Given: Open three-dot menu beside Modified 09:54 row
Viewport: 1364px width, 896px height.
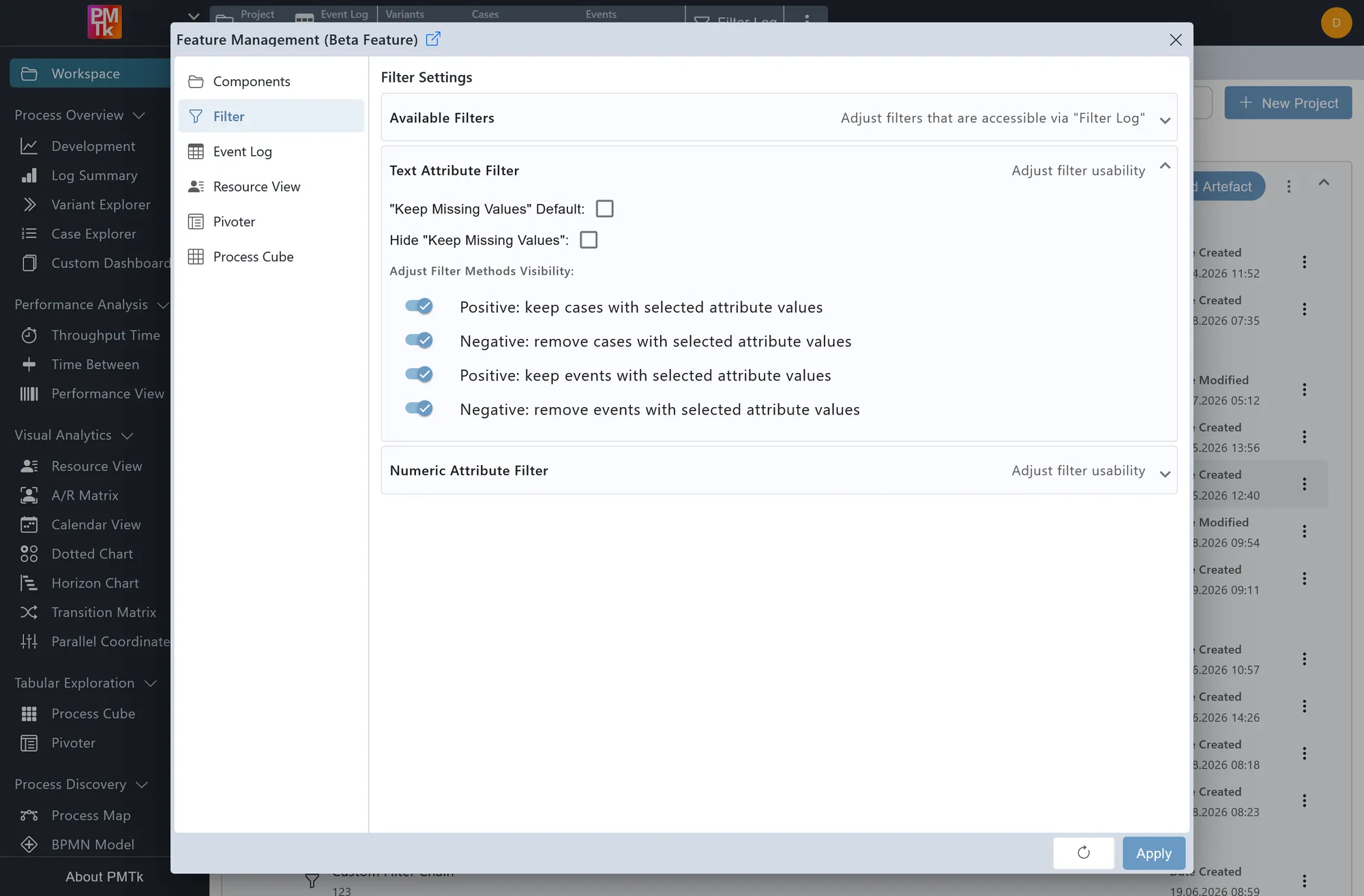Looking at the screenshot, I should tap(1304, 531).
